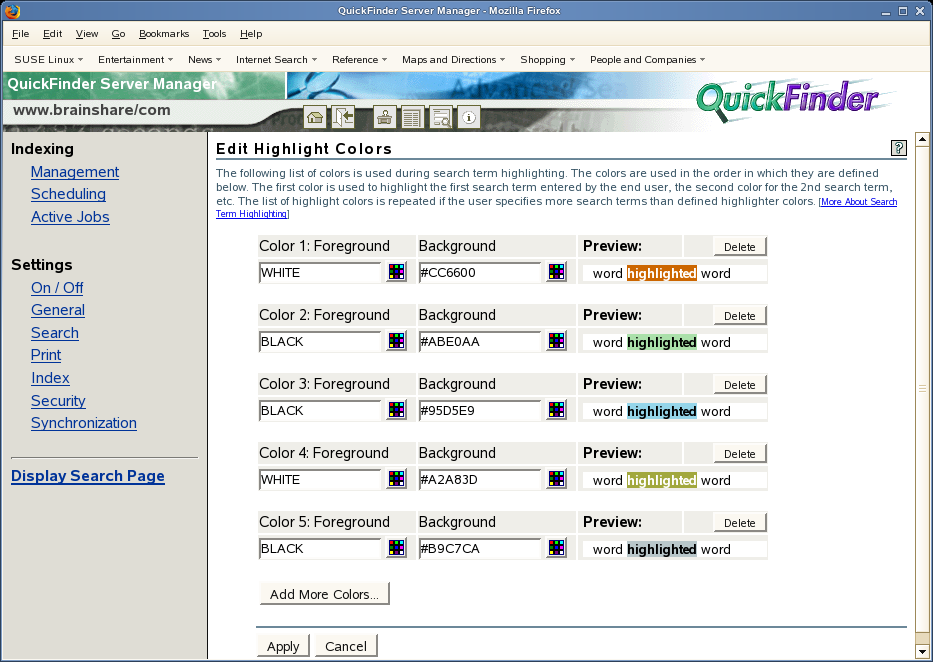Open the Tools menu
This screenshot has width=933, height=662.
pos(214,34)
